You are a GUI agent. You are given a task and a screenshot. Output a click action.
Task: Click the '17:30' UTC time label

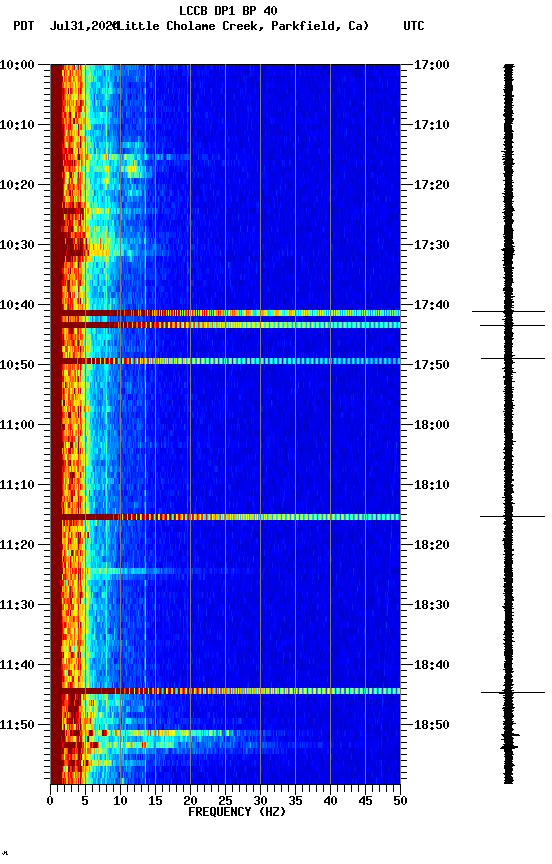click(432, 245)
